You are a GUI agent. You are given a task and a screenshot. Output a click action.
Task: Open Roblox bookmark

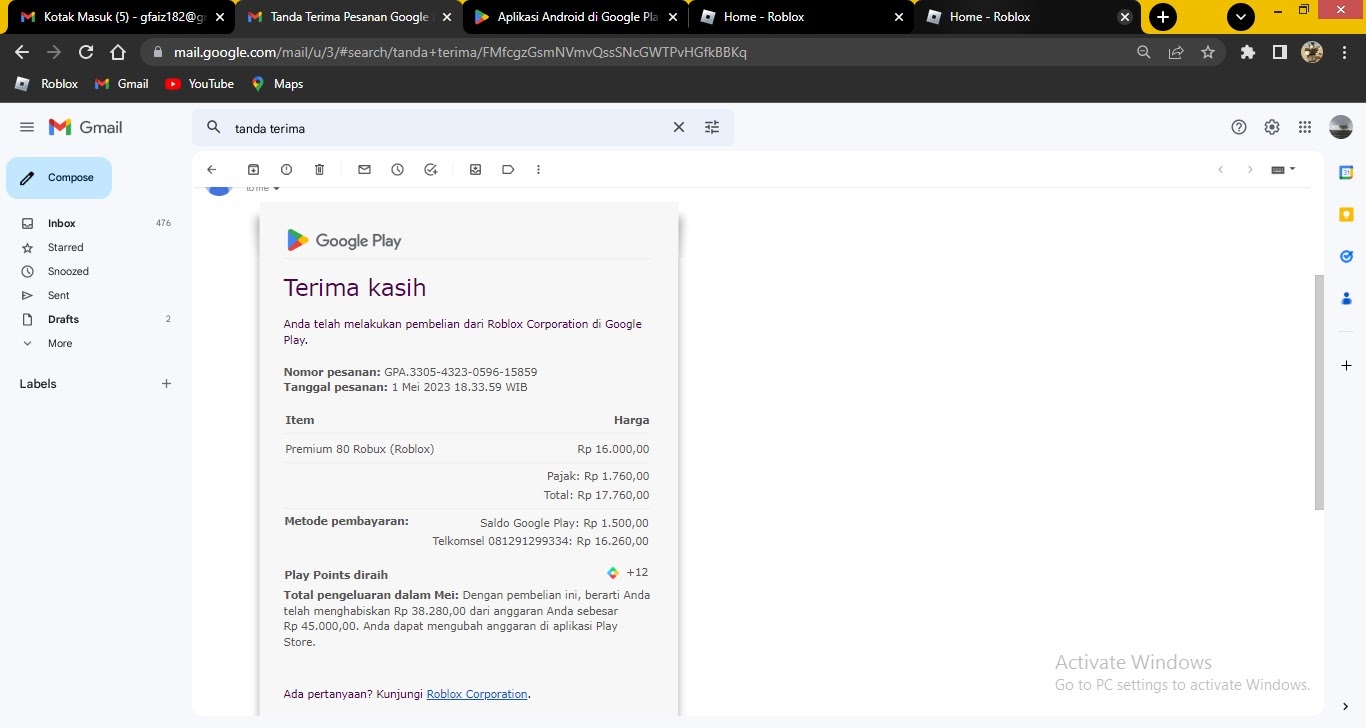click(x=46, y=84)
